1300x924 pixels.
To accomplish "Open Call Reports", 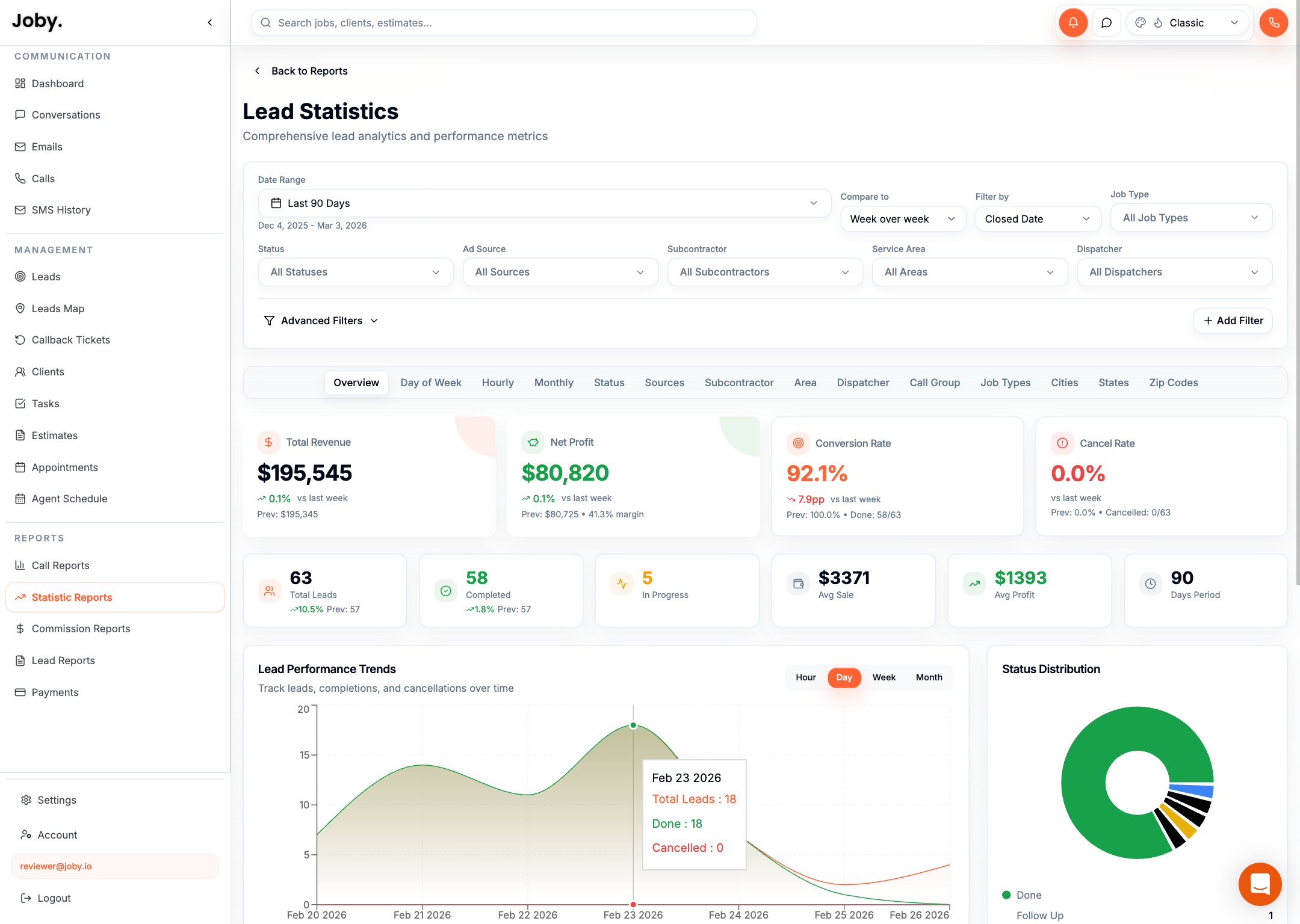I will coord(114,565).
